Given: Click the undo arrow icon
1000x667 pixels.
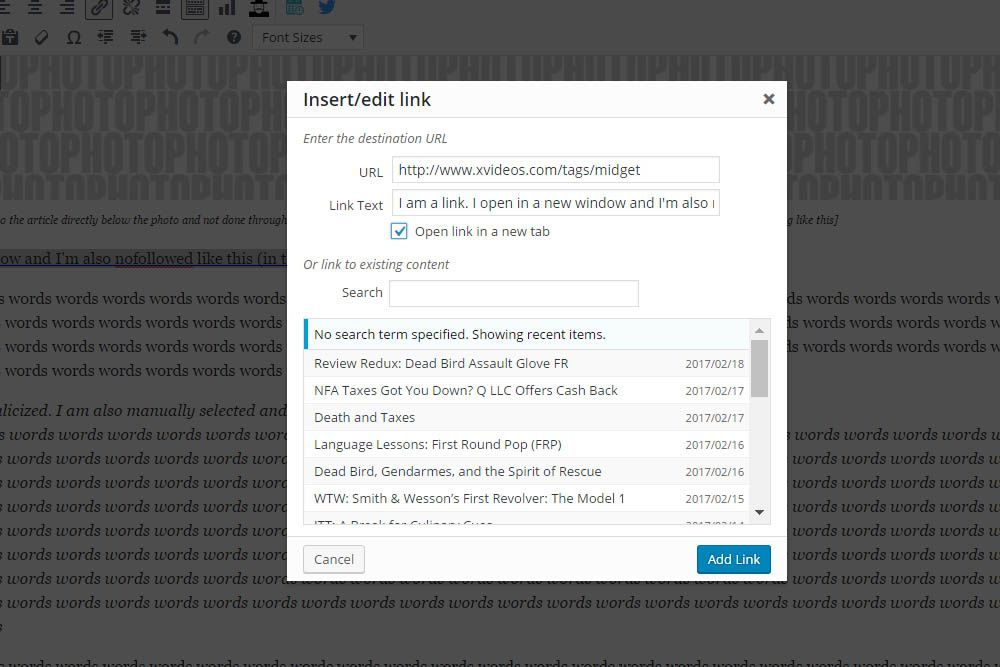Looking at the screenshot, I should coord(170,37).
